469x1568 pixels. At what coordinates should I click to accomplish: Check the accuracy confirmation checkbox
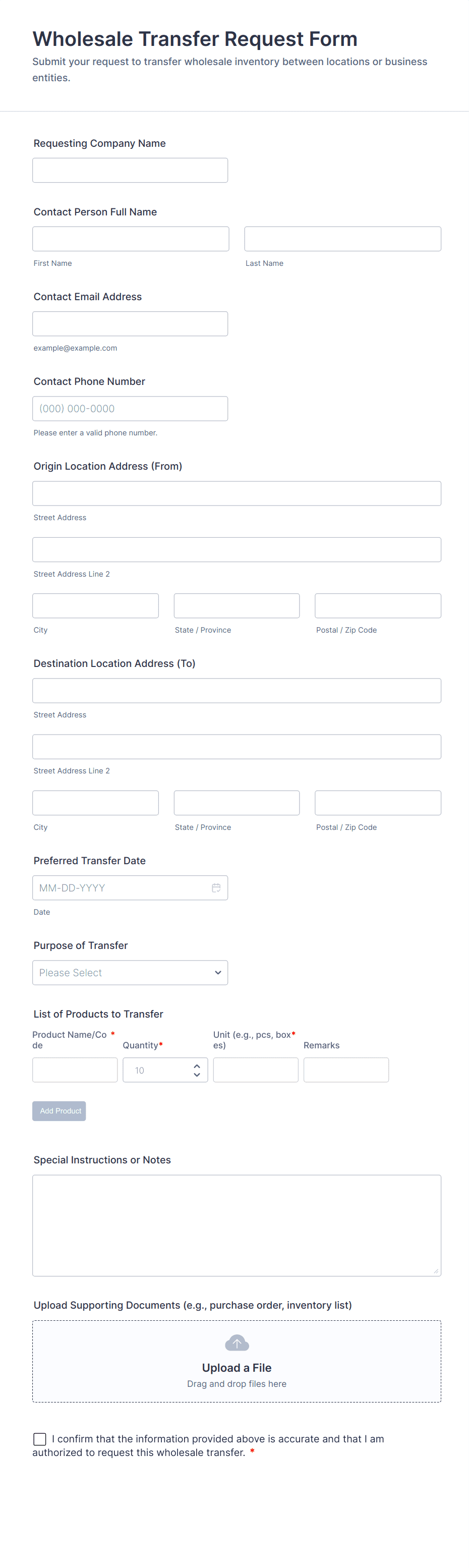click(39, 1439)
